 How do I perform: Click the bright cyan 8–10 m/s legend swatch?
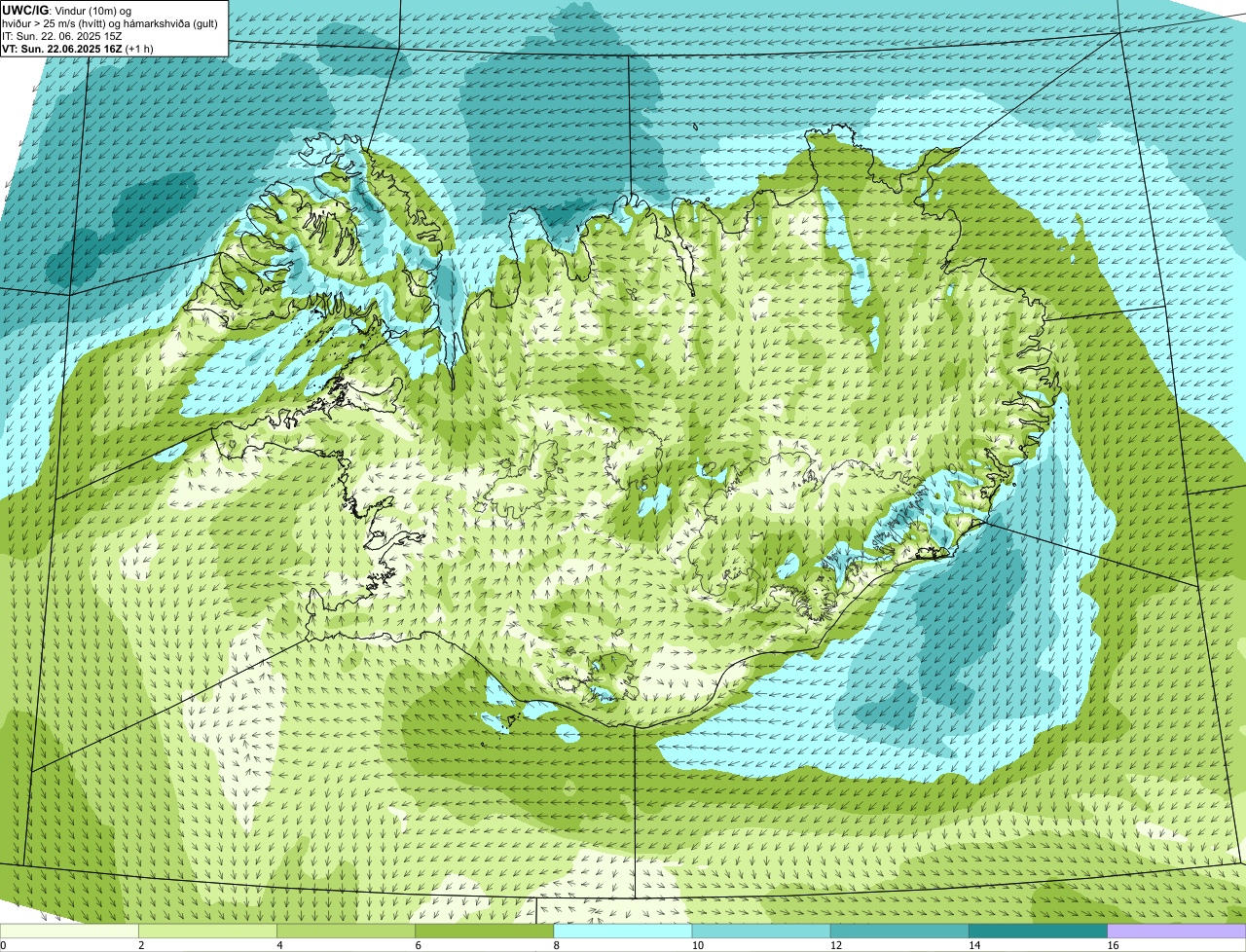point(623,932)
